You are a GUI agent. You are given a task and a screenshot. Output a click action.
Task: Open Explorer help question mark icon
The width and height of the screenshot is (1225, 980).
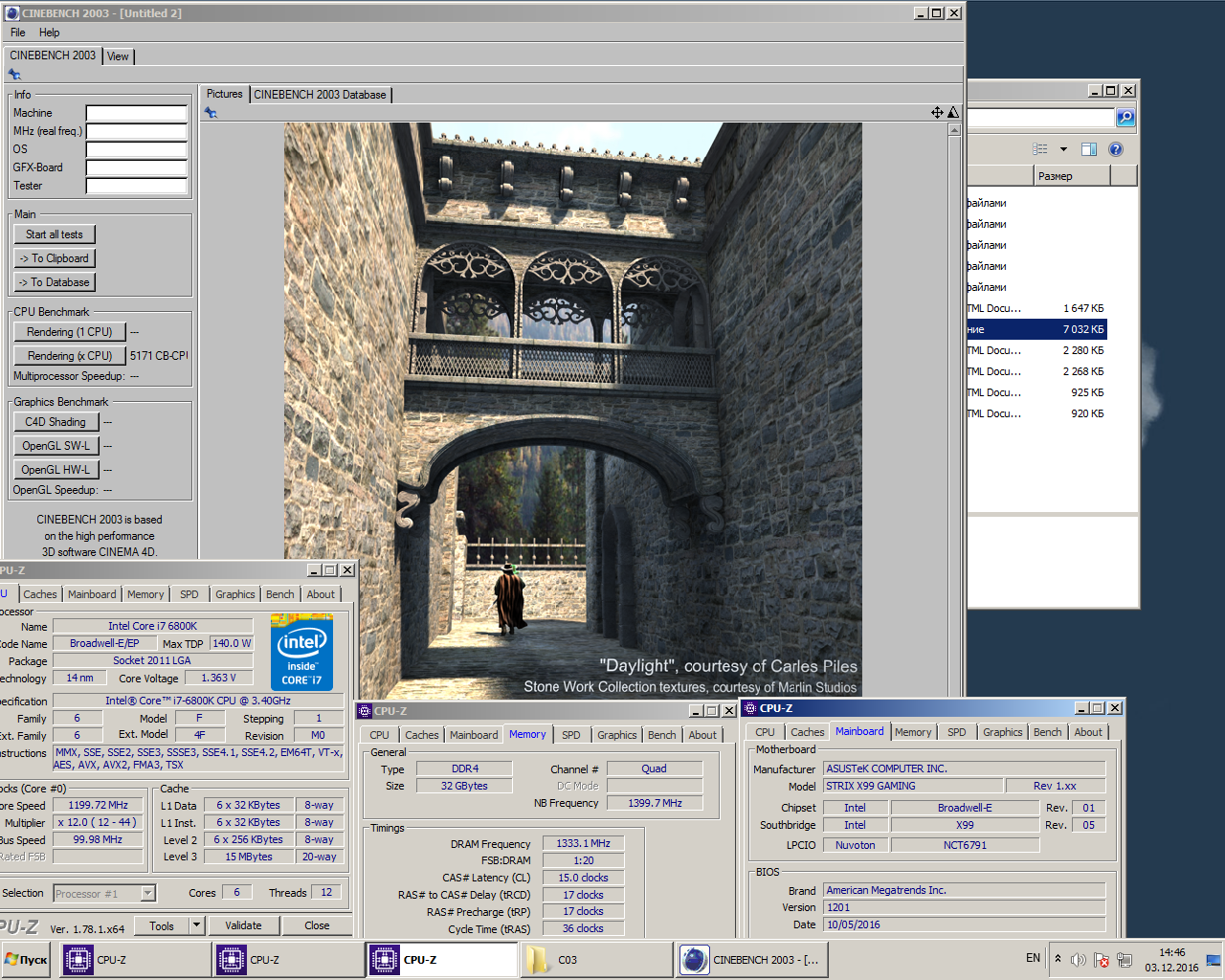click(1115, 149)
